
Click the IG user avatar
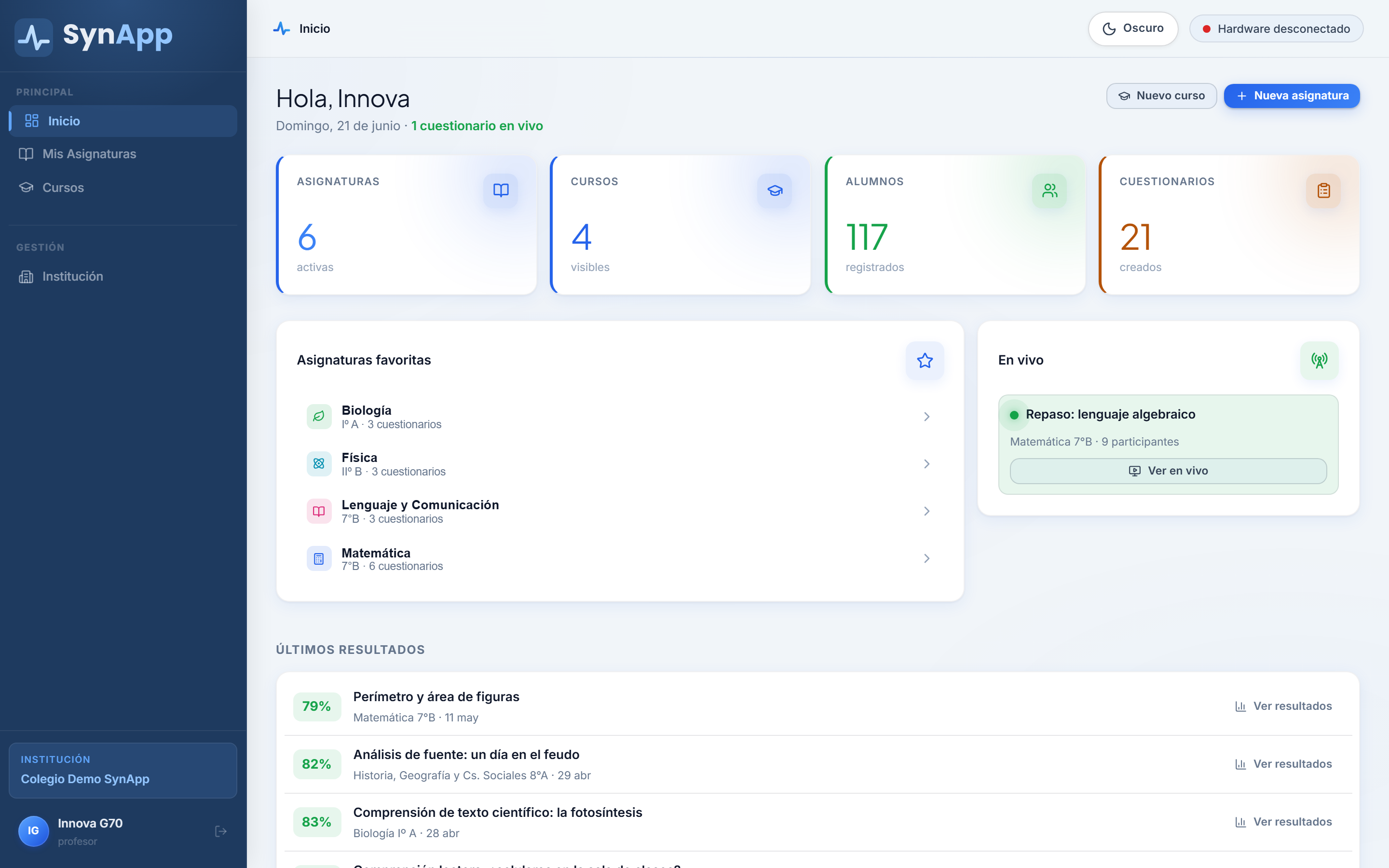tap(33, 831)
